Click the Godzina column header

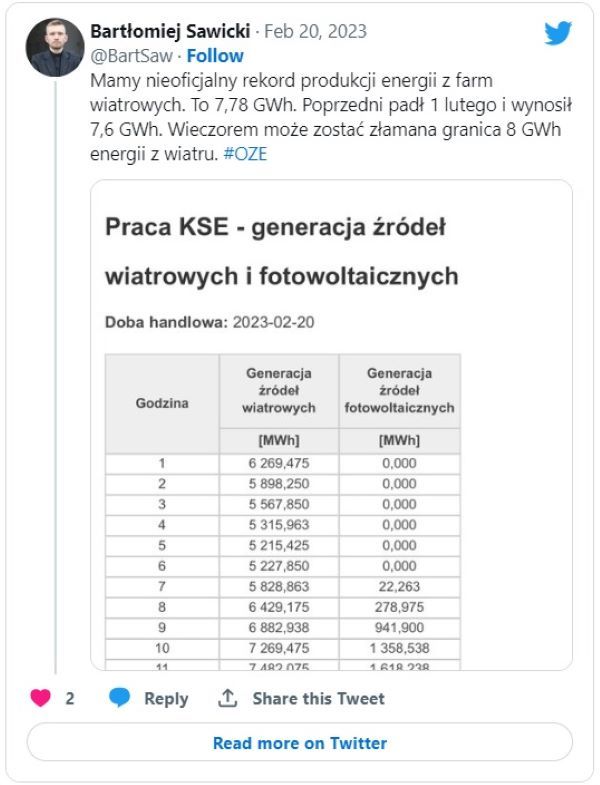click(x=161, y=403)
